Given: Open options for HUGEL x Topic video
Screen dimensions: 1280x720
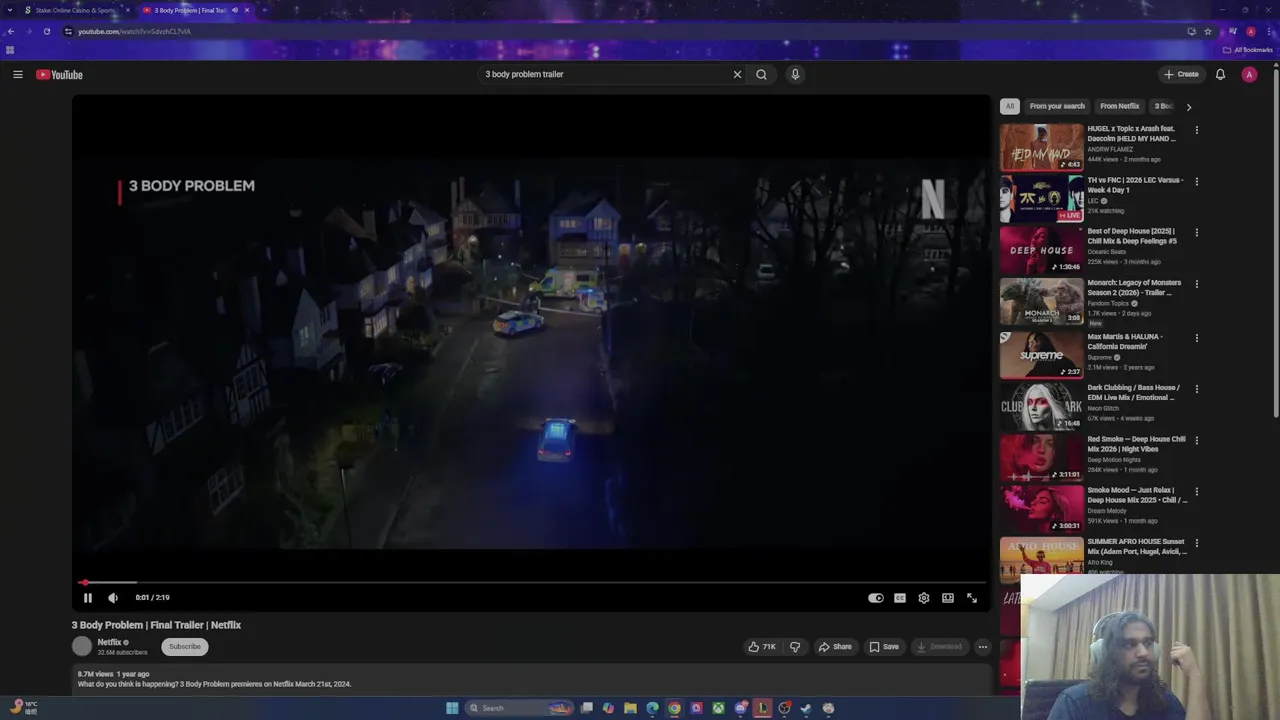Looking at the screenshot, I should click(1196, 130).
